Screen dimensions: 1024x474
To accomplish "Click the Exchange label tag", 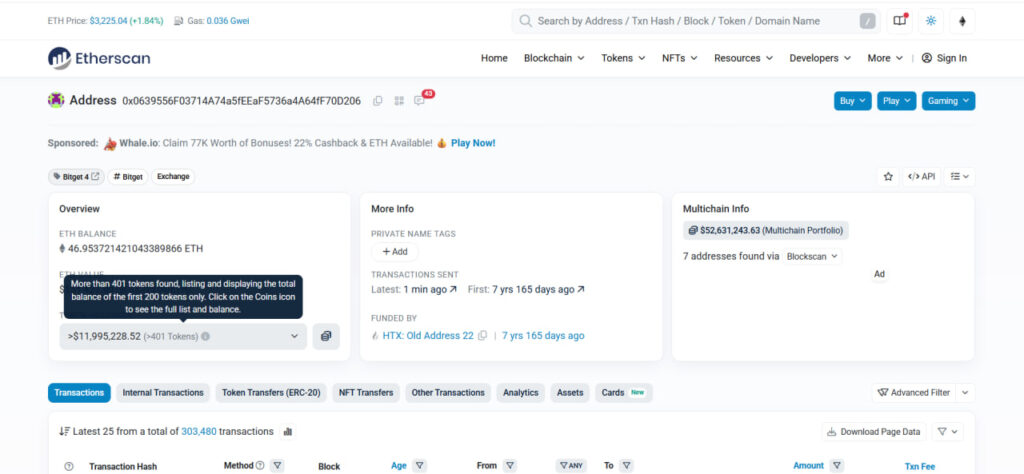I will [173, 176].
